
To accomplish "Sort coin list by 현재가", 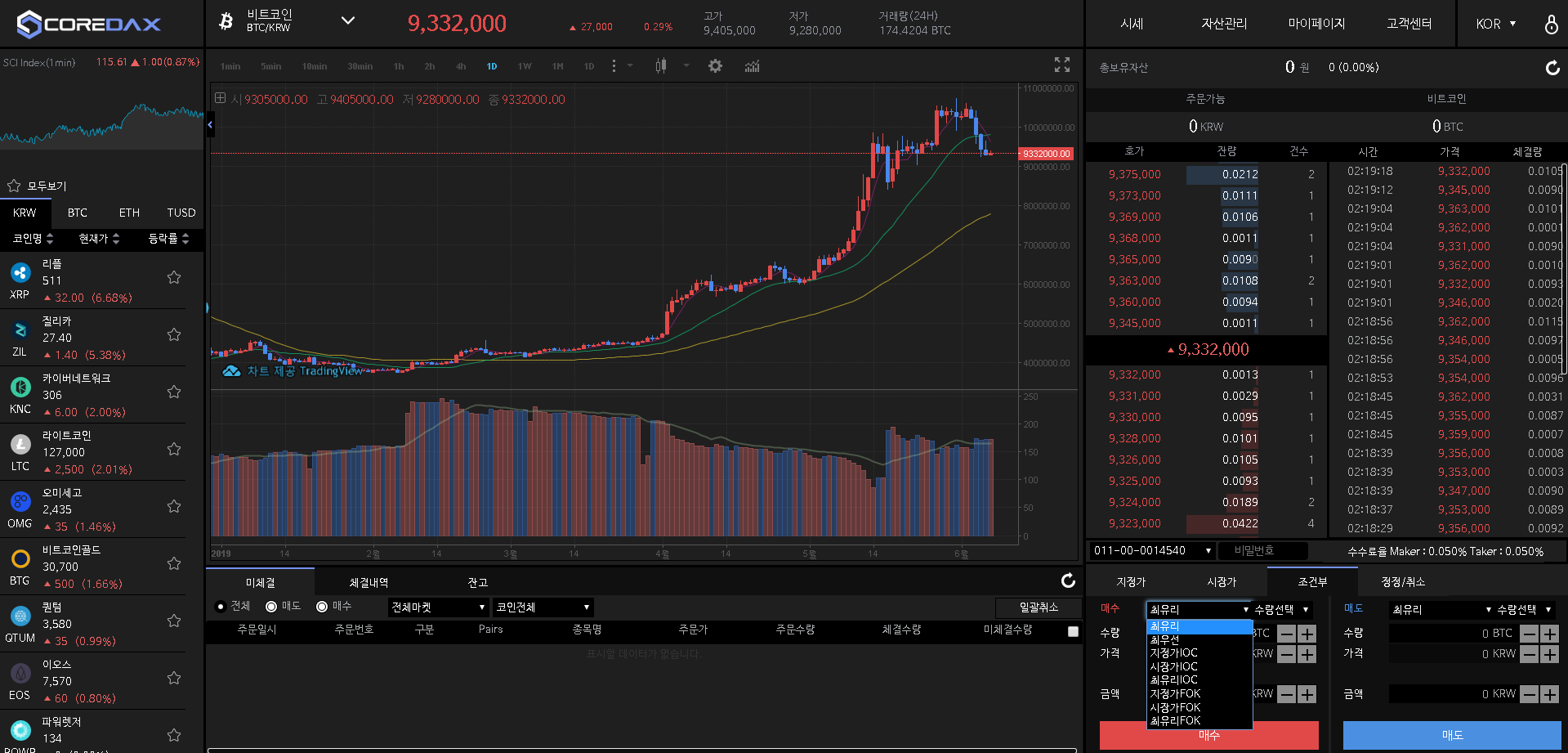I will (x=99, y=238).
